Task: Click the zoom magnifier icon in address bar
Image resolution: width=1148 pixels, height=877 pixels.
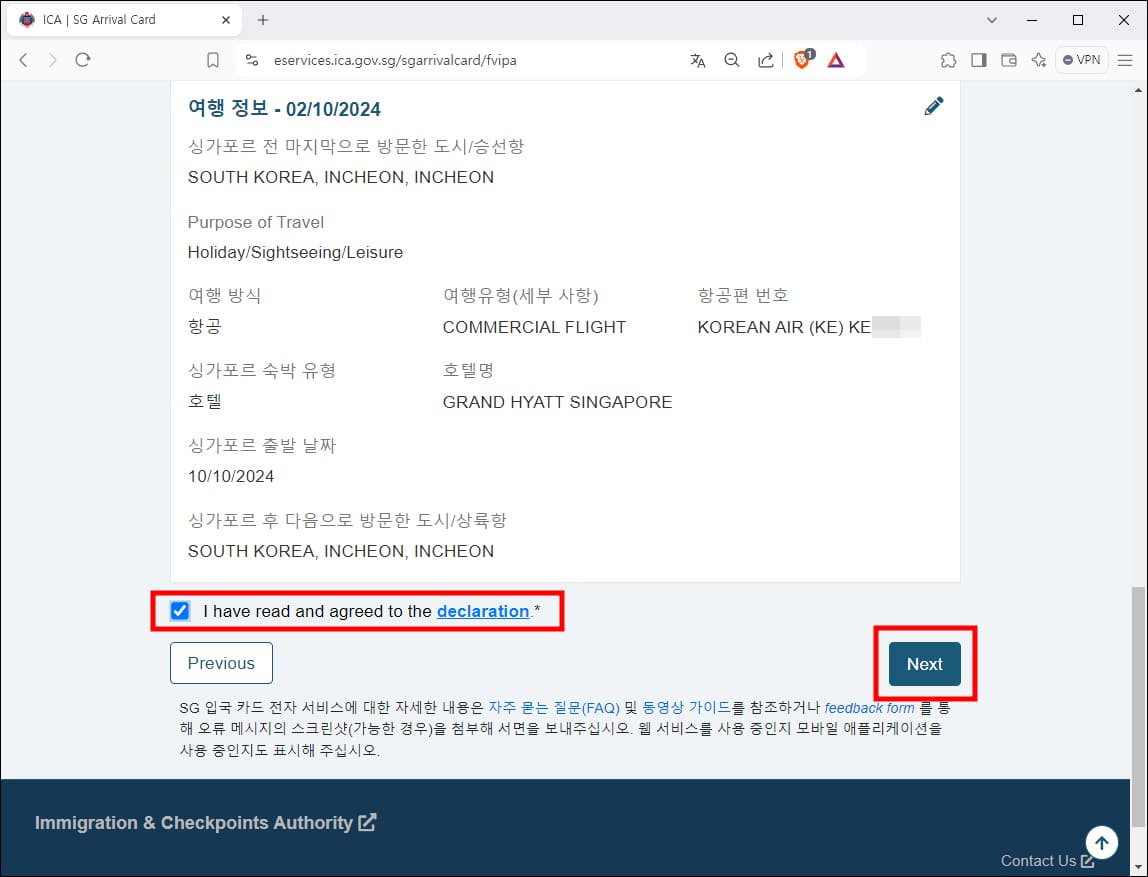Action: coord(731,60)
